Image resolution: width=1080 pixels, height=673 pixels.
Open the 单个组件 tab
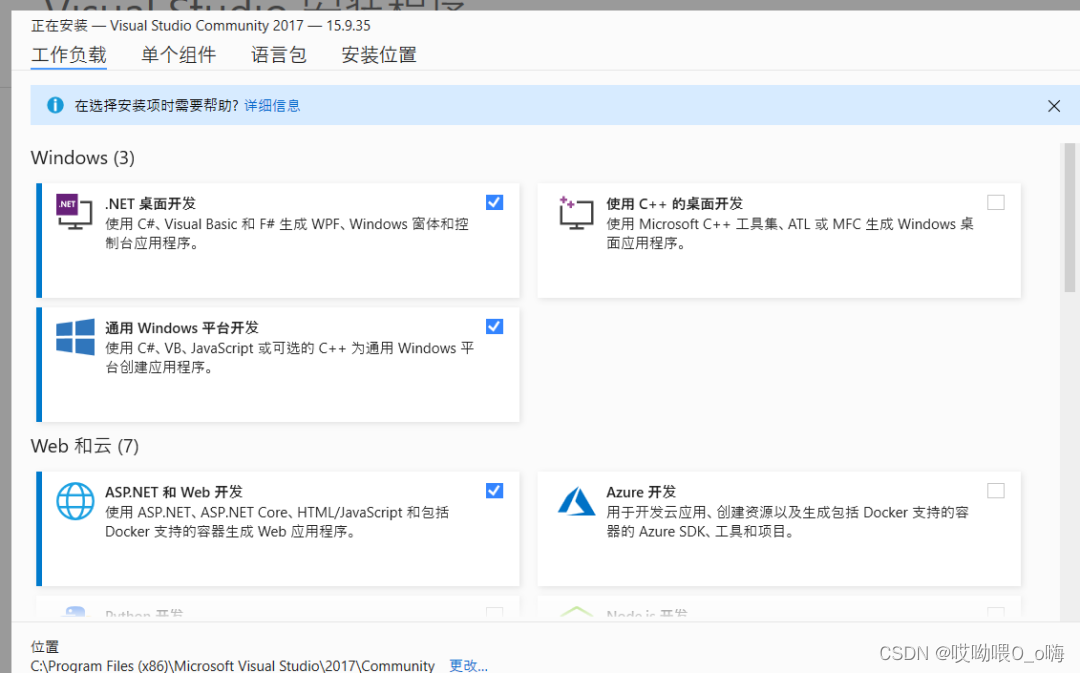point(178,55)
